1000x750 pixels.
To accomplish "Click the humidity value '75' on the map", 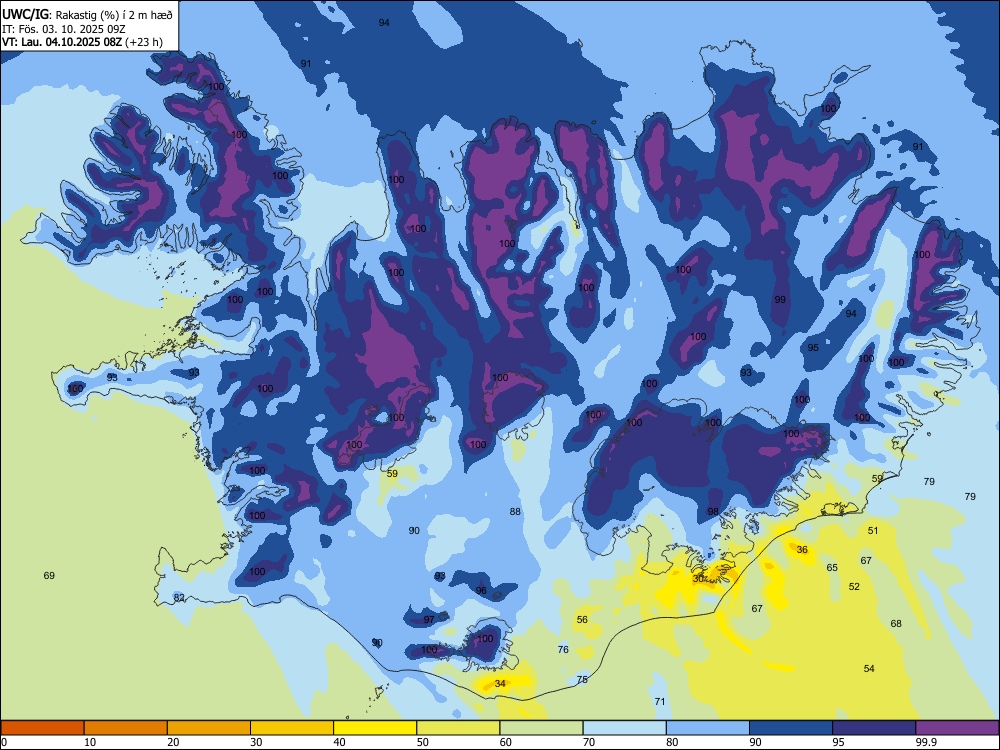I will [582, 680].
